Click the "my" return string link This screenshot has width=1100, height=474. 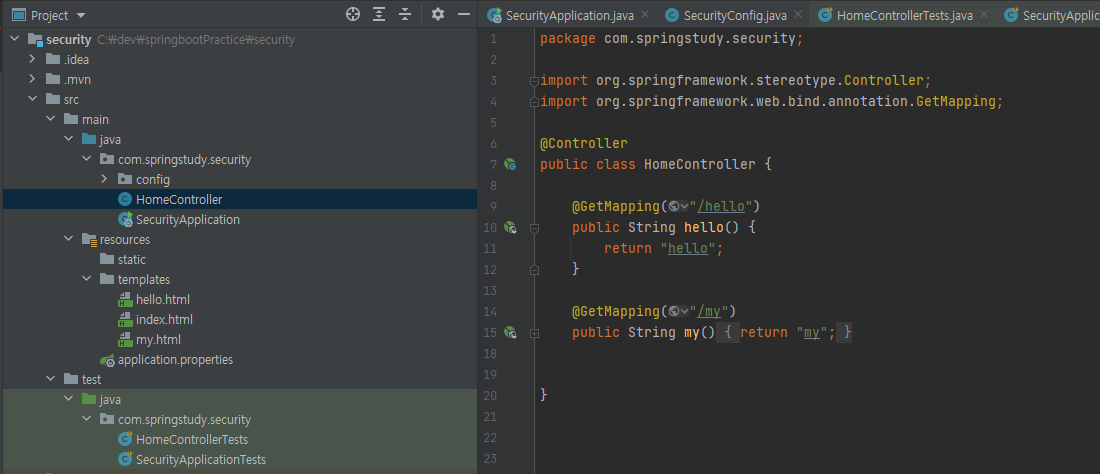(812, 332)
